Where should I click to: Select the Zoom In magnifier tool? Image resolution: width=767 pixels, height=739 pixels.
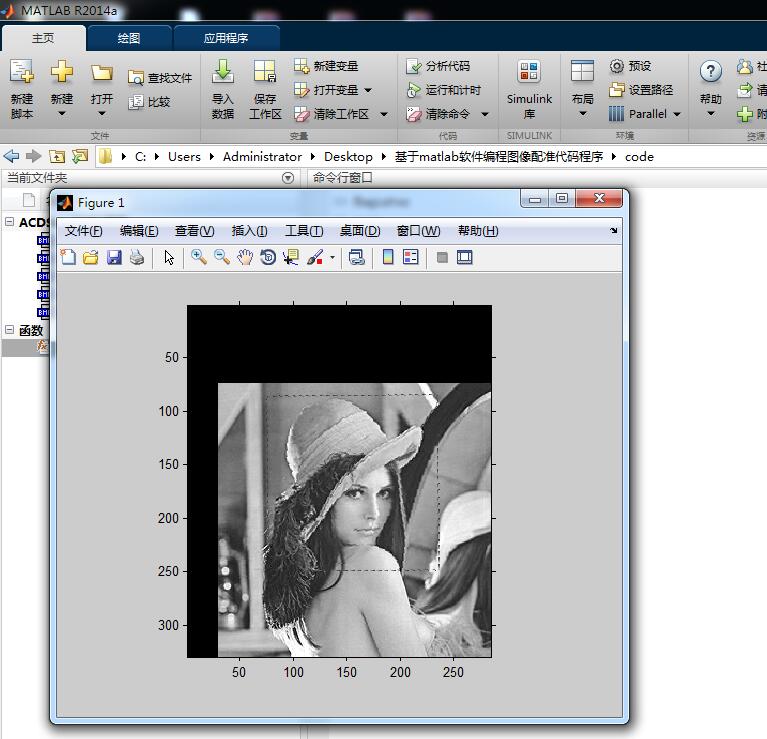tap(199, 257)
